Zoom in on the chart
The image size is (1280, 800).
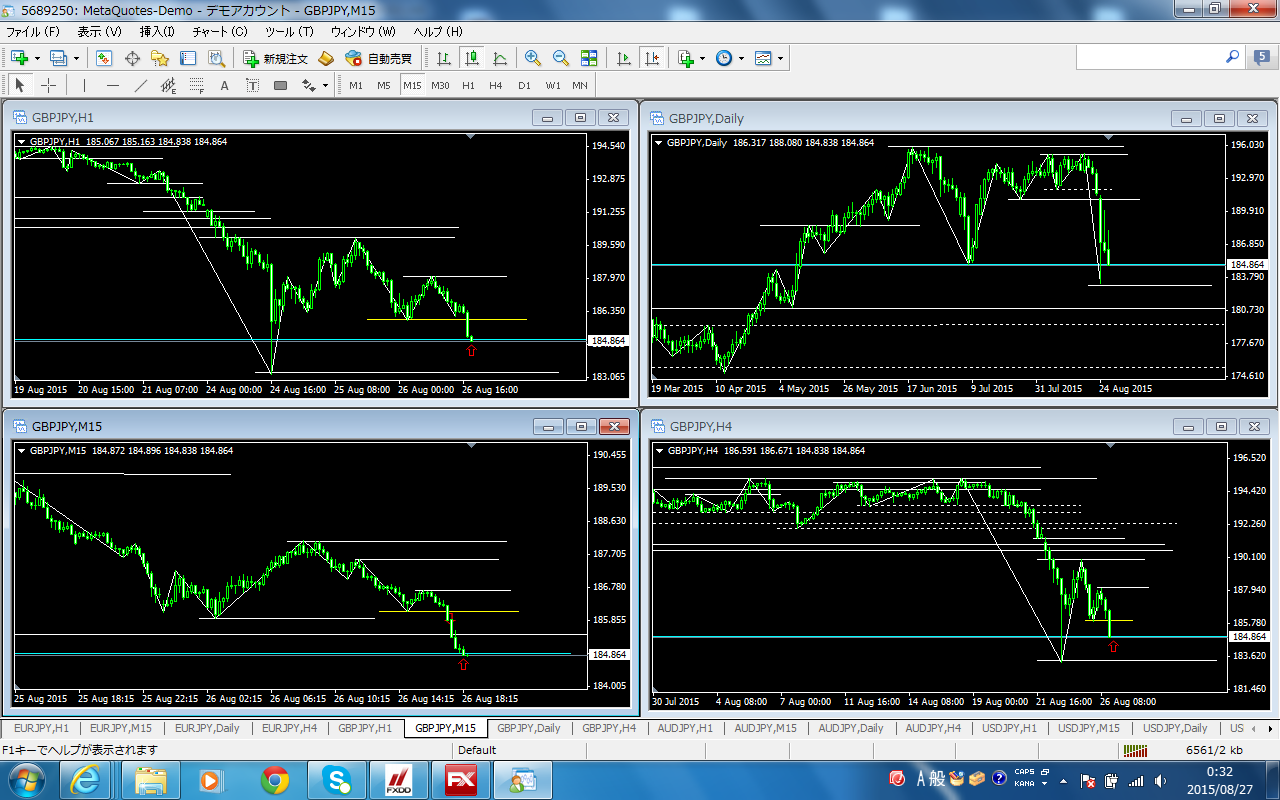pos(532,58)
